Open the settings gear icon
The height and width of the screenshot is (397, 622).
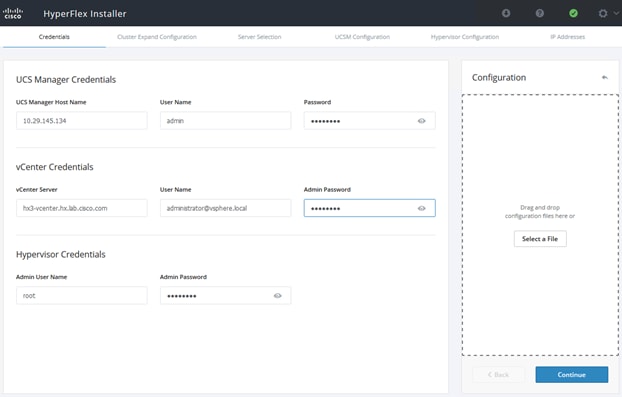coord(603,13)
